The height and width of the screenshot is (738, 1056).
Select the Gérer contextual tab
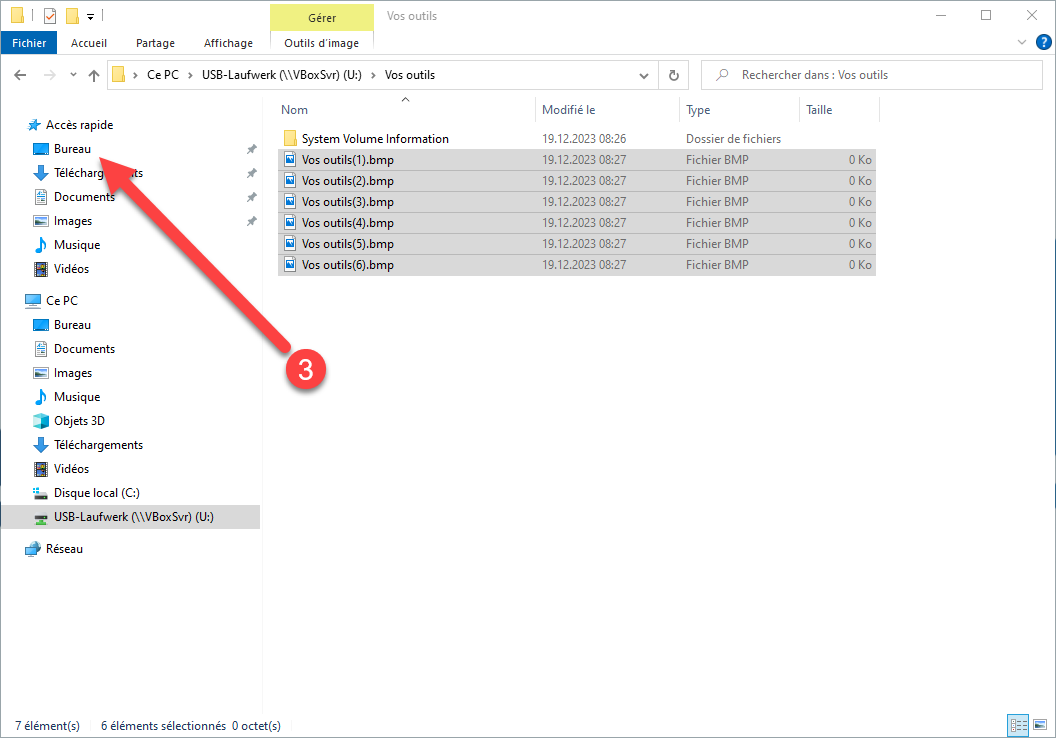coord(322,18)
